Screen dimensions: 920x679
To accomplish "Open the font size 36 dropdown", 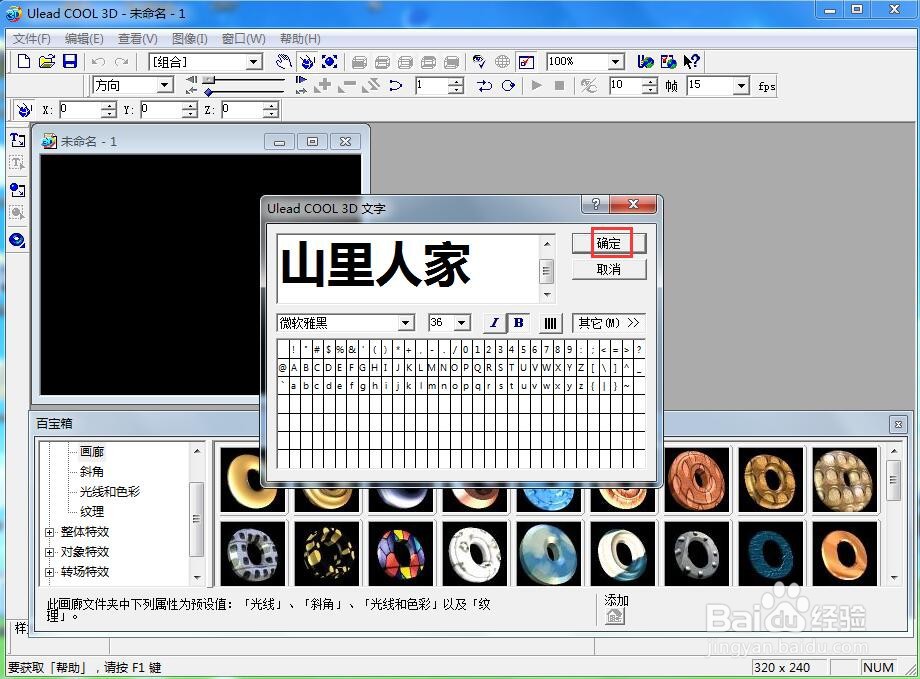I will point(462,323).
